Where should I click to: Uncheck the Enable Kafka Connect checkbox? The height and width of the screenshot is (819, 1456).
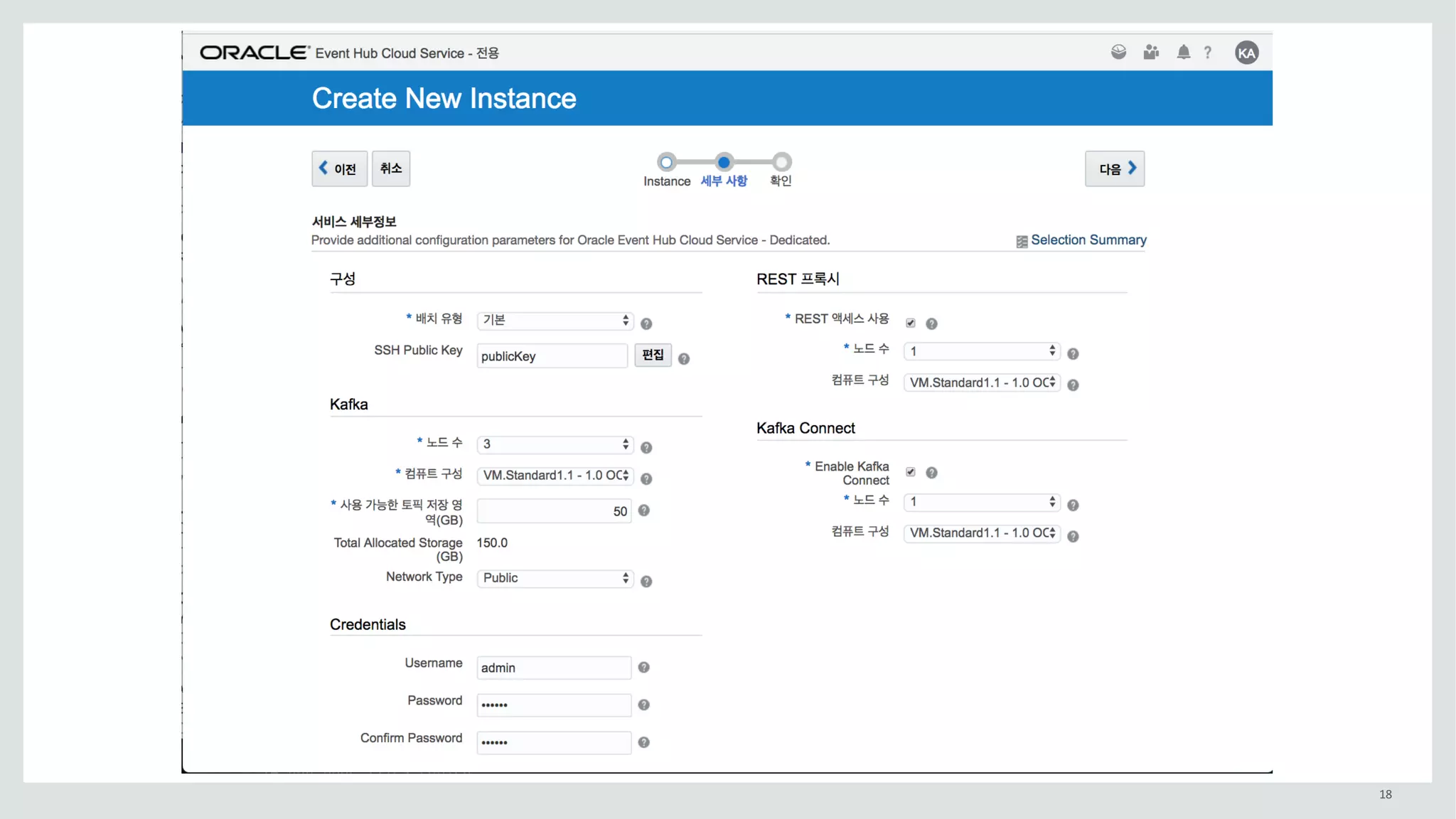[x=911, y=472]
